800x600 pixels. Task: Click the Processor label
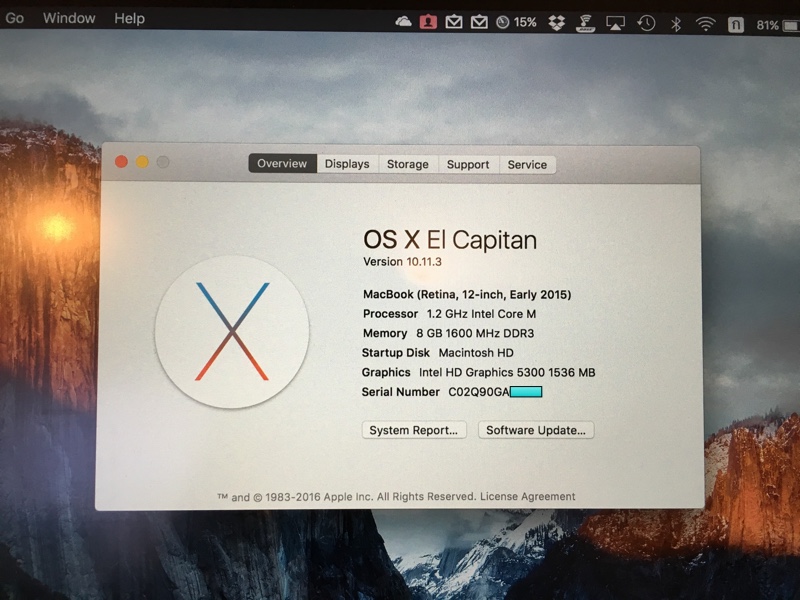click(390, 314)
